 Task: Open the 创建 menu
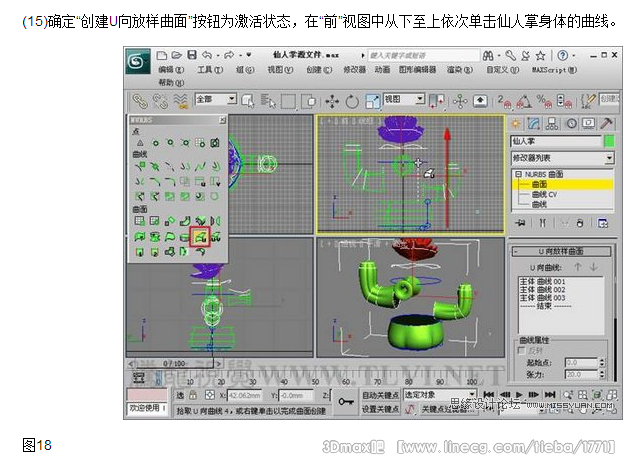coord(319,70)
